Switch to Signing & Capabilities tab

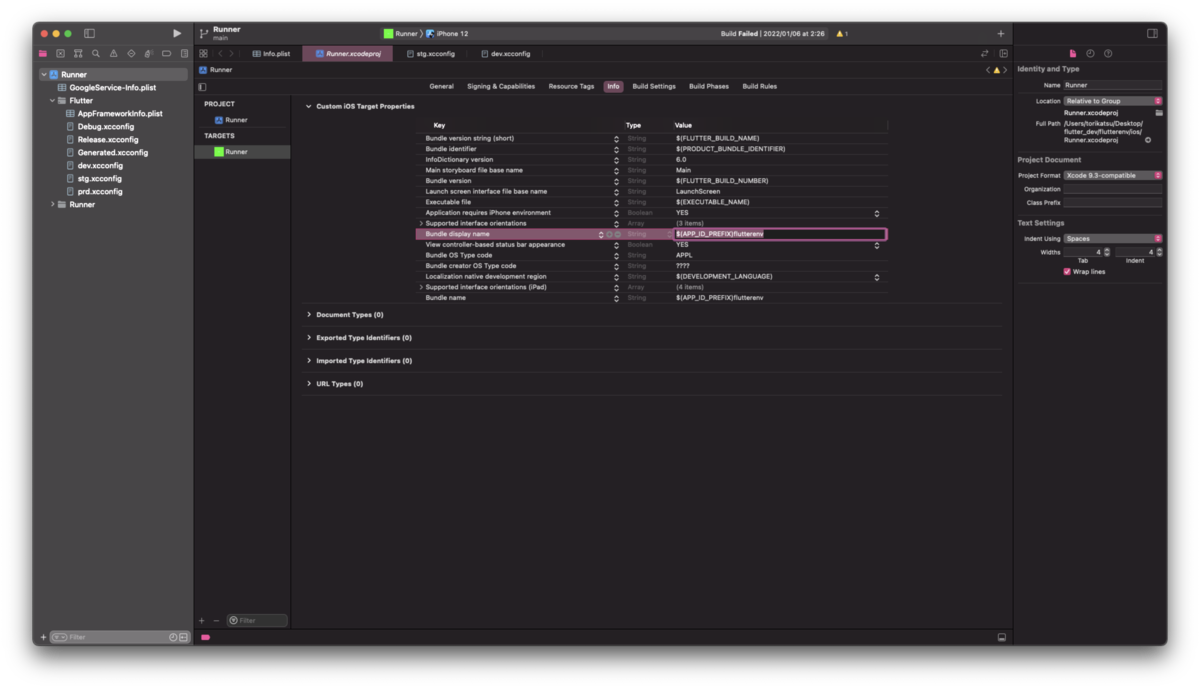click(x=501, y=87)
